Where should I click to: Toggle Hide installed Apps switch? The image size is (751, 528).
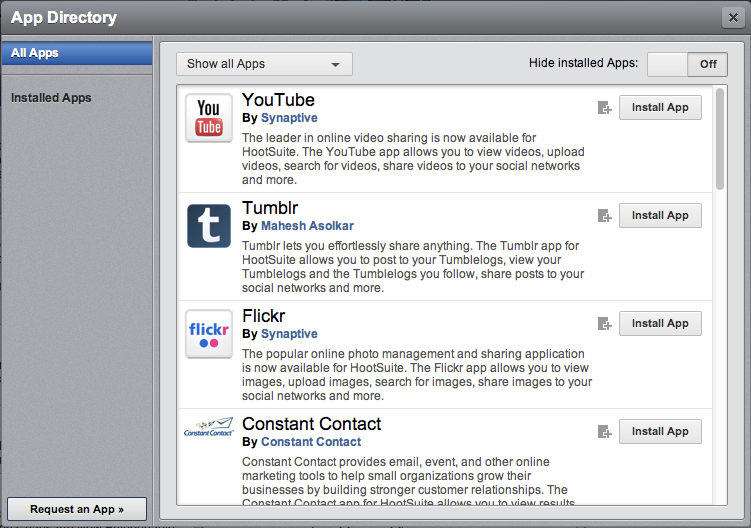687,64
